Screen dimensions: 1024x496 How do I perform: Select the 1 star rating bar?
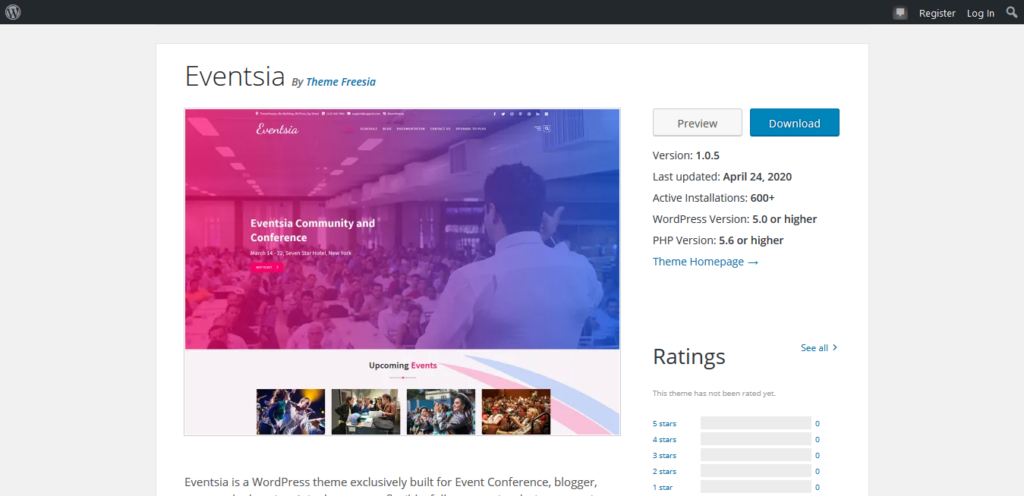tap(756, 486)
